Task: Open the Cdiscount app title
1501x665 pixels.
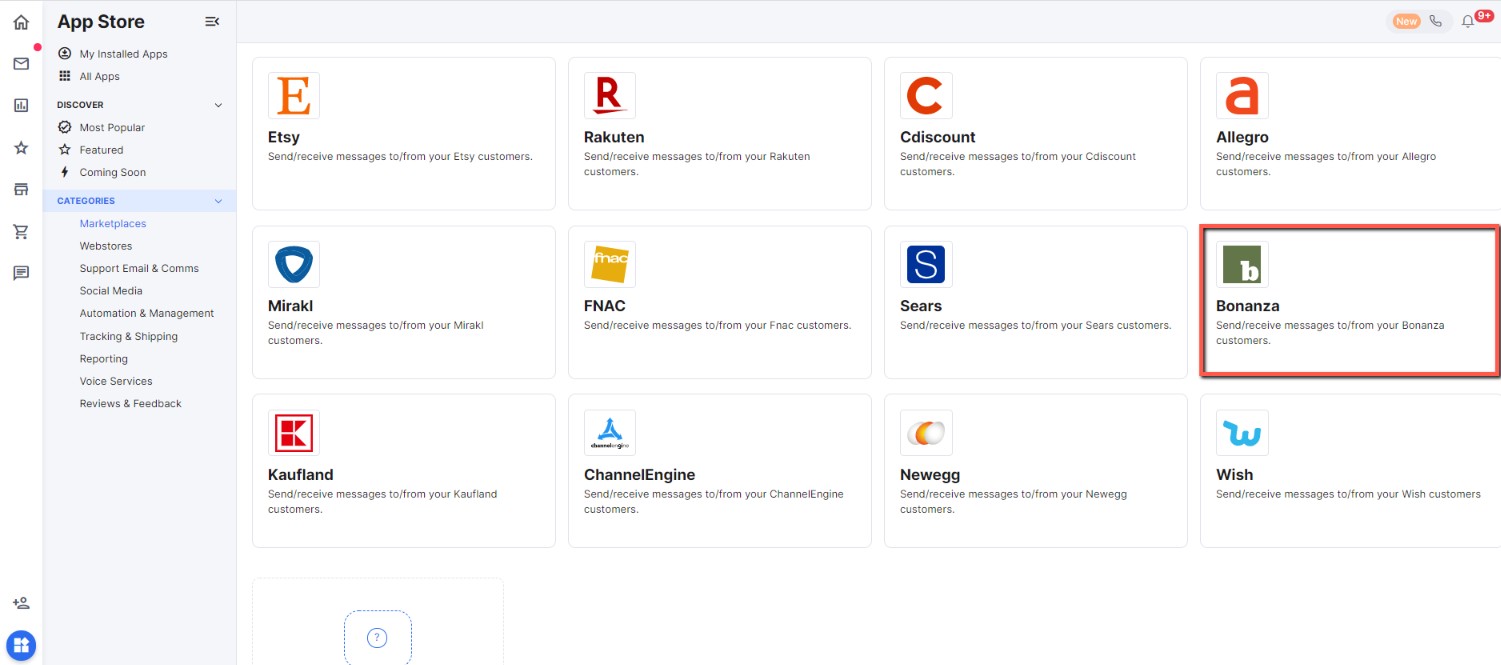Action: pos(938,137)
